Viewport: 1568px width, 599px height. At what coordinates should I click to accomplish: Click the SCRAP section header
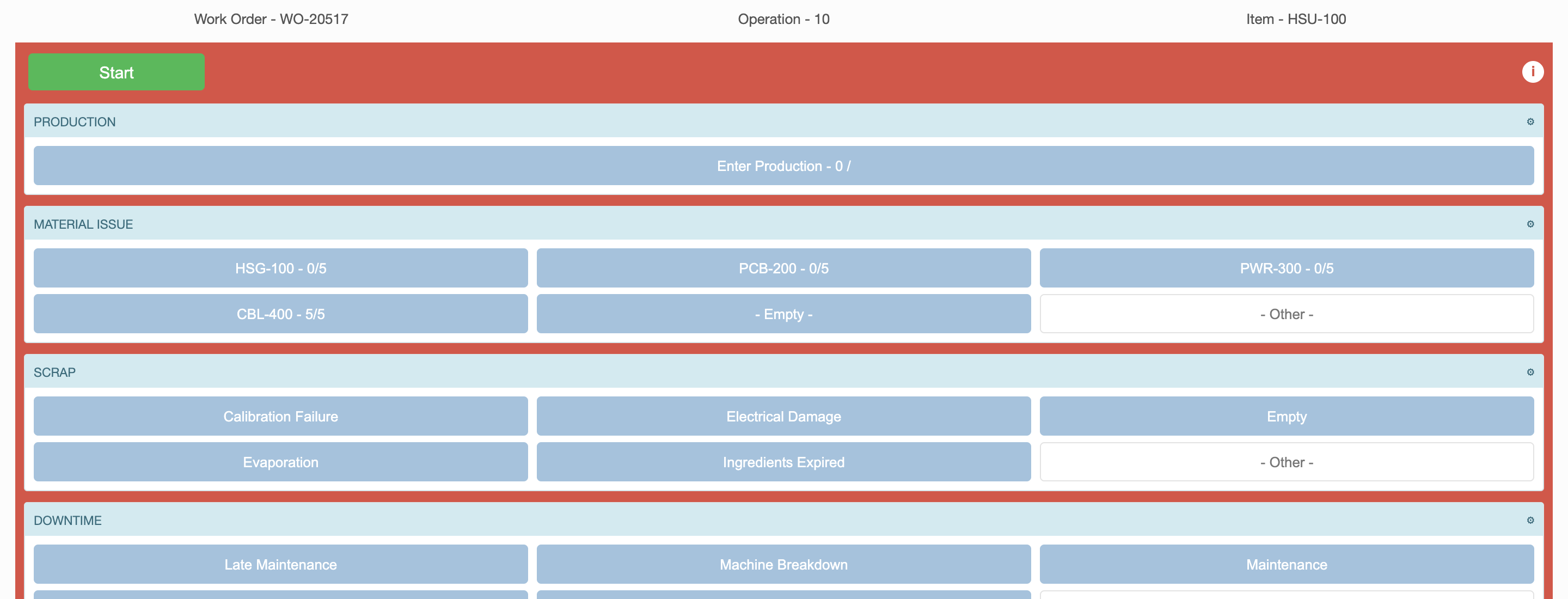pyautogui.click(x=783, y=371)
